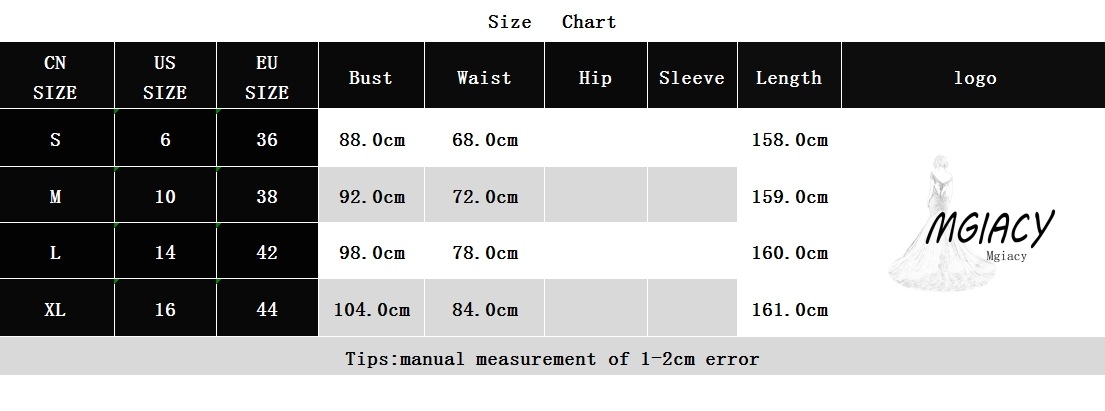Click the Length column header
The width and height of the screenshot is (1105, 411).
pos(789,75)
